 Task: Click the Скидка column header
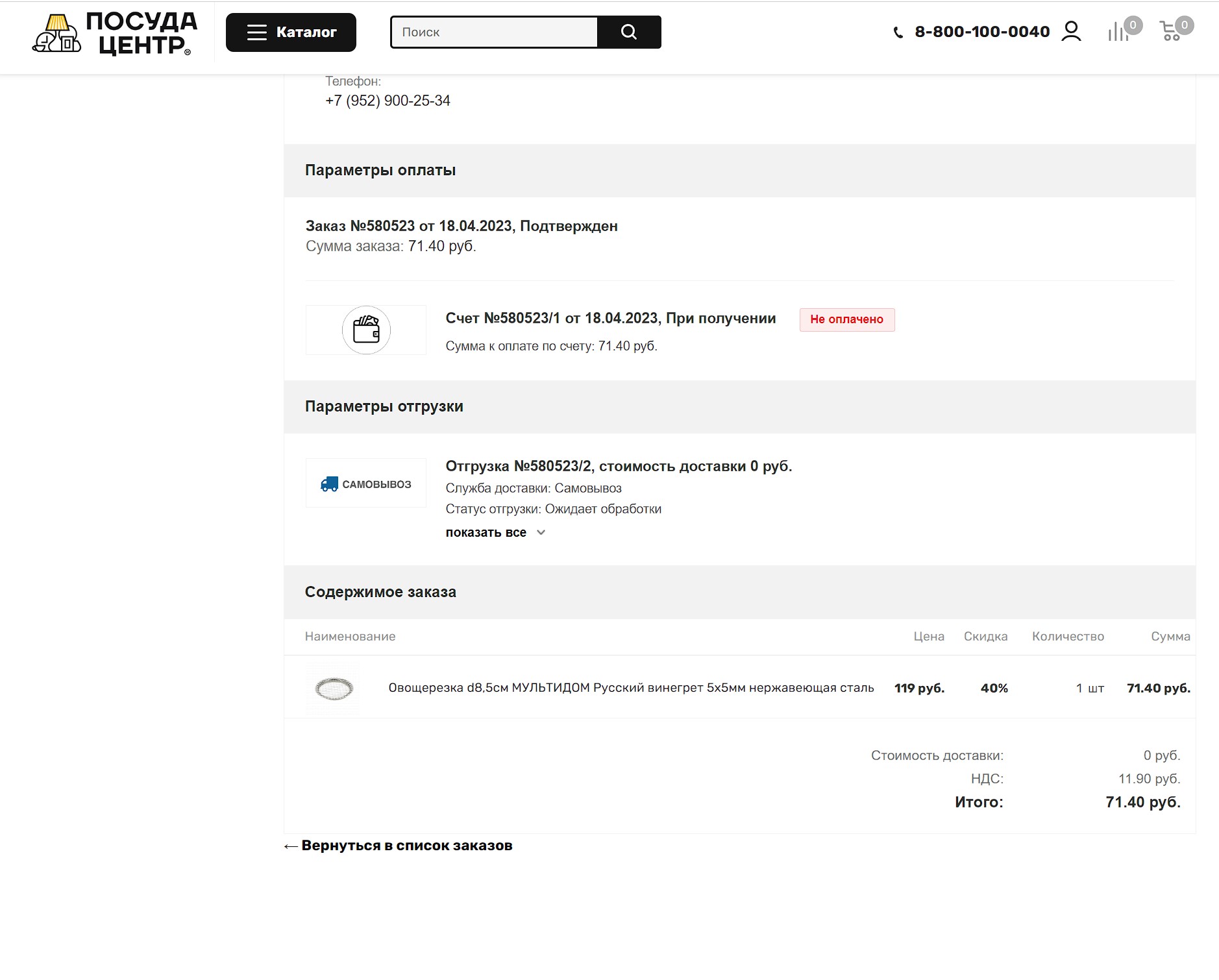(985, 637)
